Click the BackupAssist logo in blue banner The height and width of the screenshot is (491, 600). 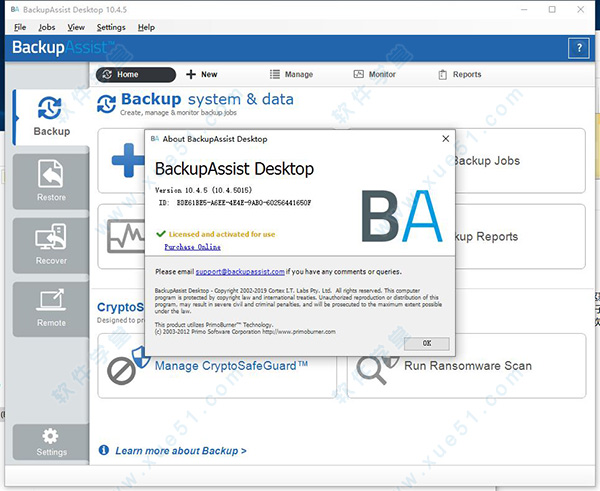point(64,48)
